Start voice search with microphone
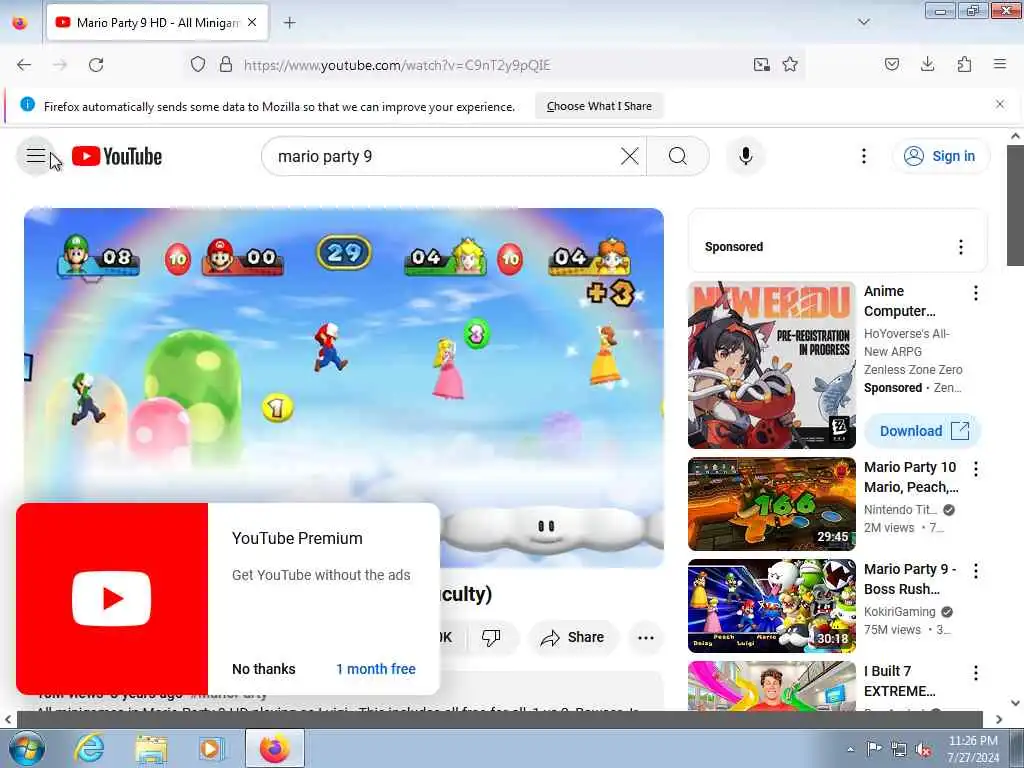Viewport: 1024px width, 768px height. tap(745, 156)
